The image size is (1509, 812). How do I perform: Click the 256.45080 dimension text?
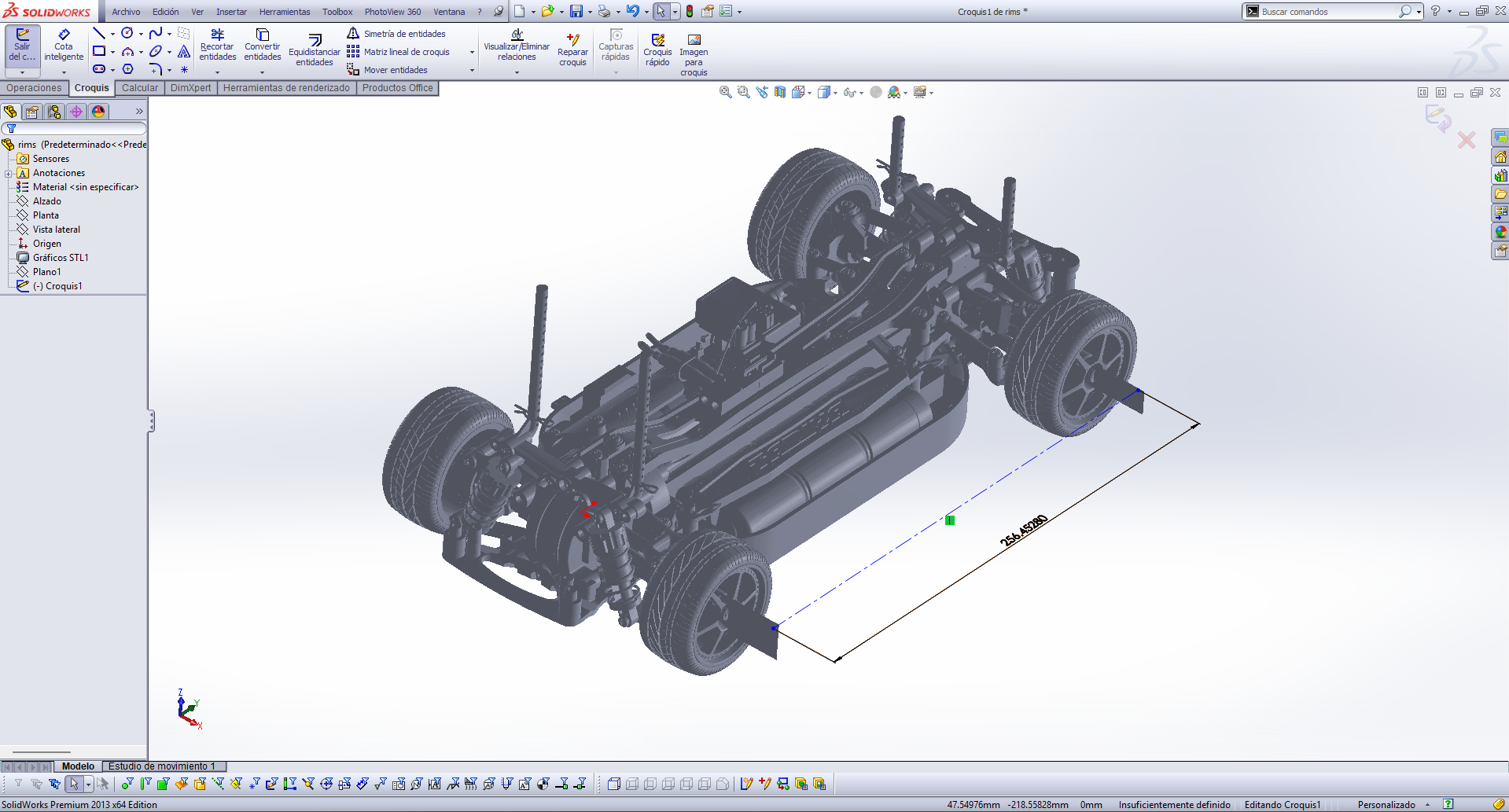click(1024, 531)
